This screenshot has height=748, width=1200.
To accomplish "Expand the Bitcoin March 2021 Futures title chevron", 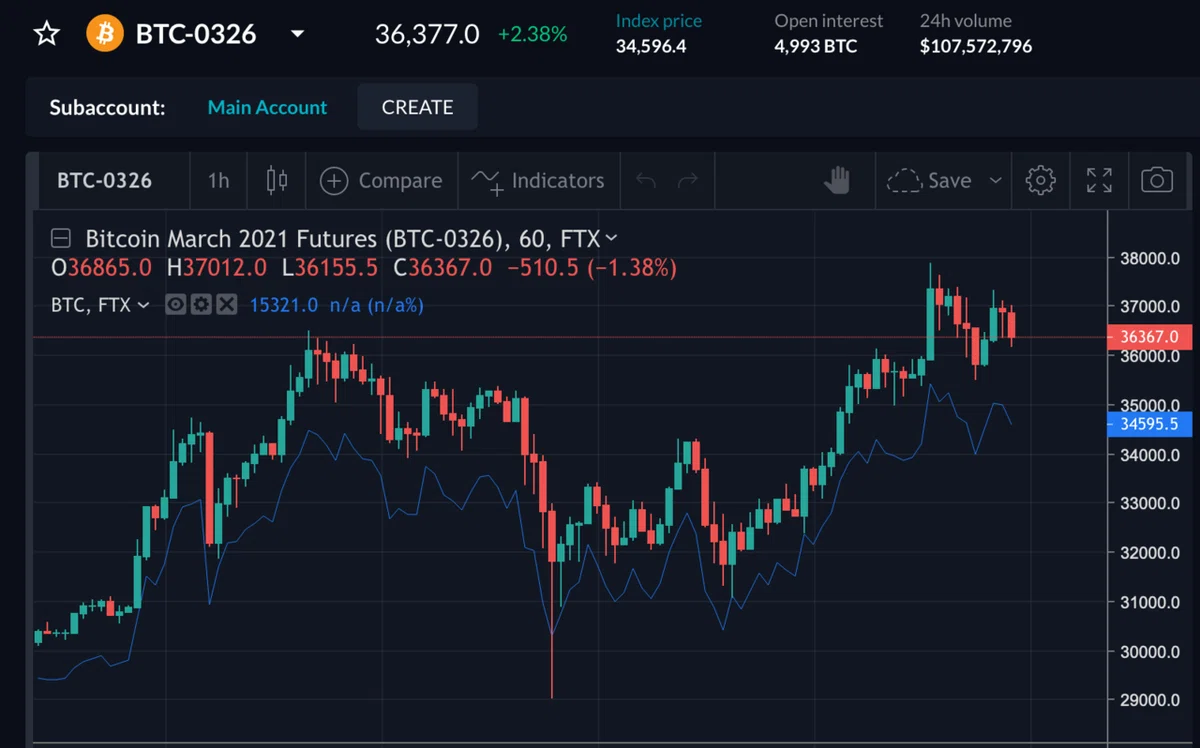I will pos(611,239).
